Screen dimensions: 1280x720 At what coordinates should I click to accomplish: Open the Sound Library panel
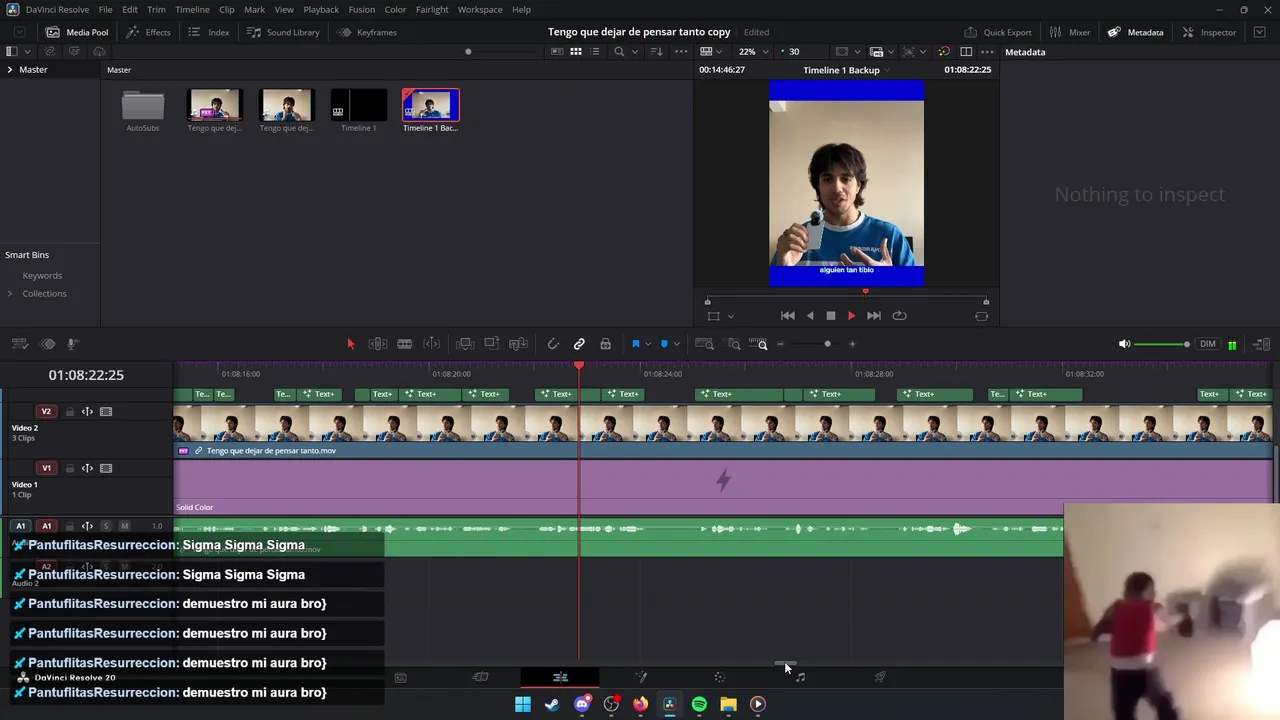pos(283,32)
